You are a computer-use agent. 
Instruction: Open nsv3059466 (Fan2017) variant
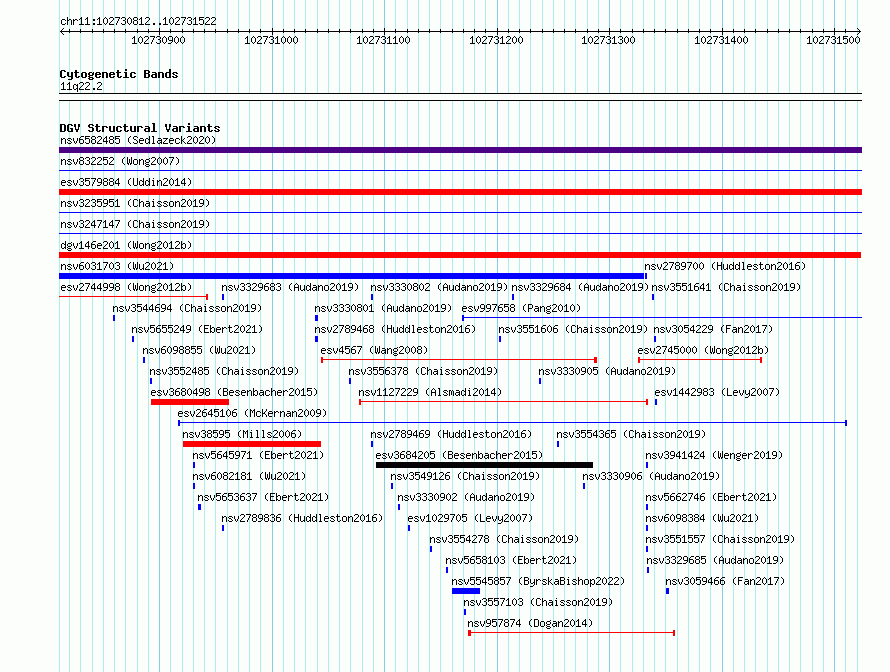click(x=725, y=581)
